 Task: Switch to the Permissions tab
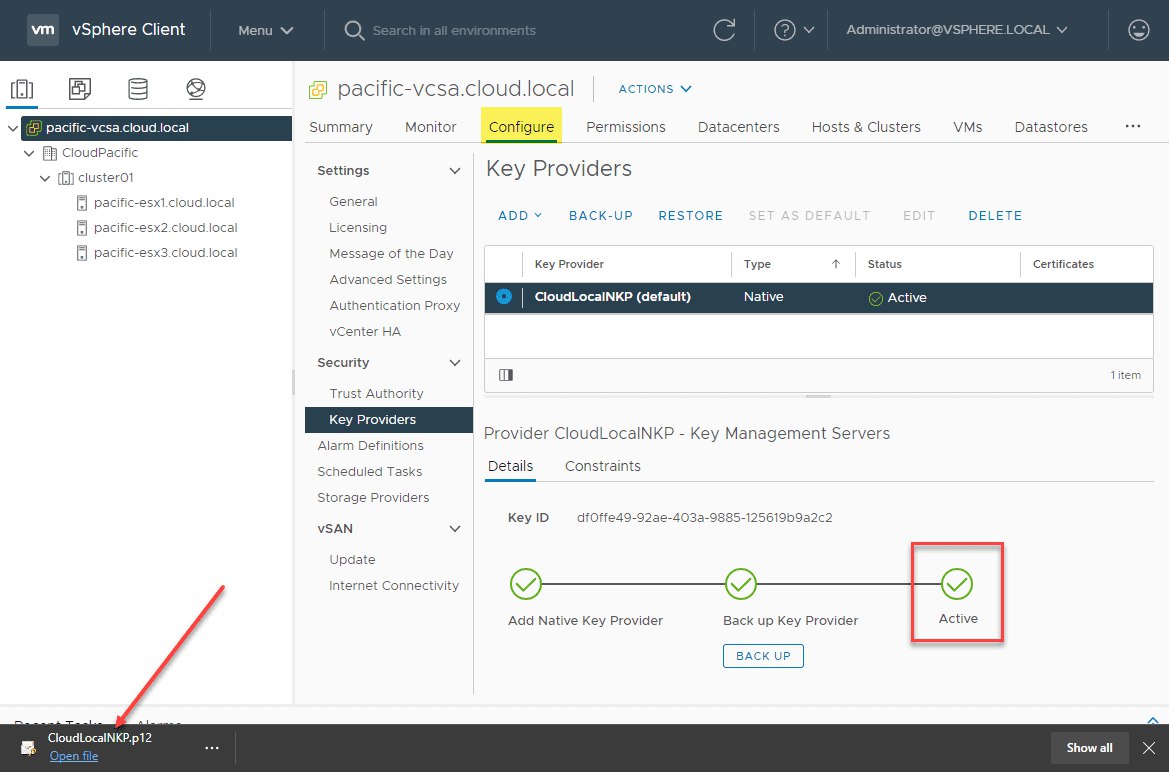pos(626,127)
